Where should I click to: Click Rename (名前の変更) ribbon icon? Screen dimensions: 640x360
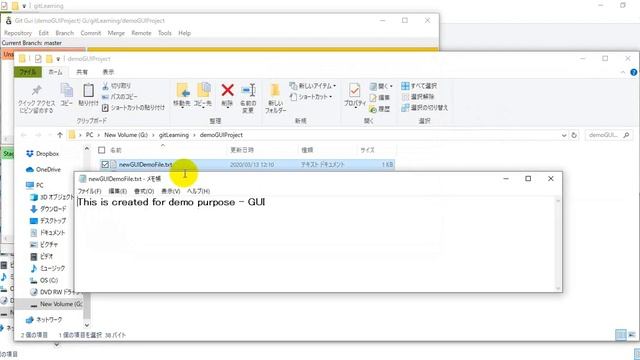pyautogui.click(x=248, y=98)
